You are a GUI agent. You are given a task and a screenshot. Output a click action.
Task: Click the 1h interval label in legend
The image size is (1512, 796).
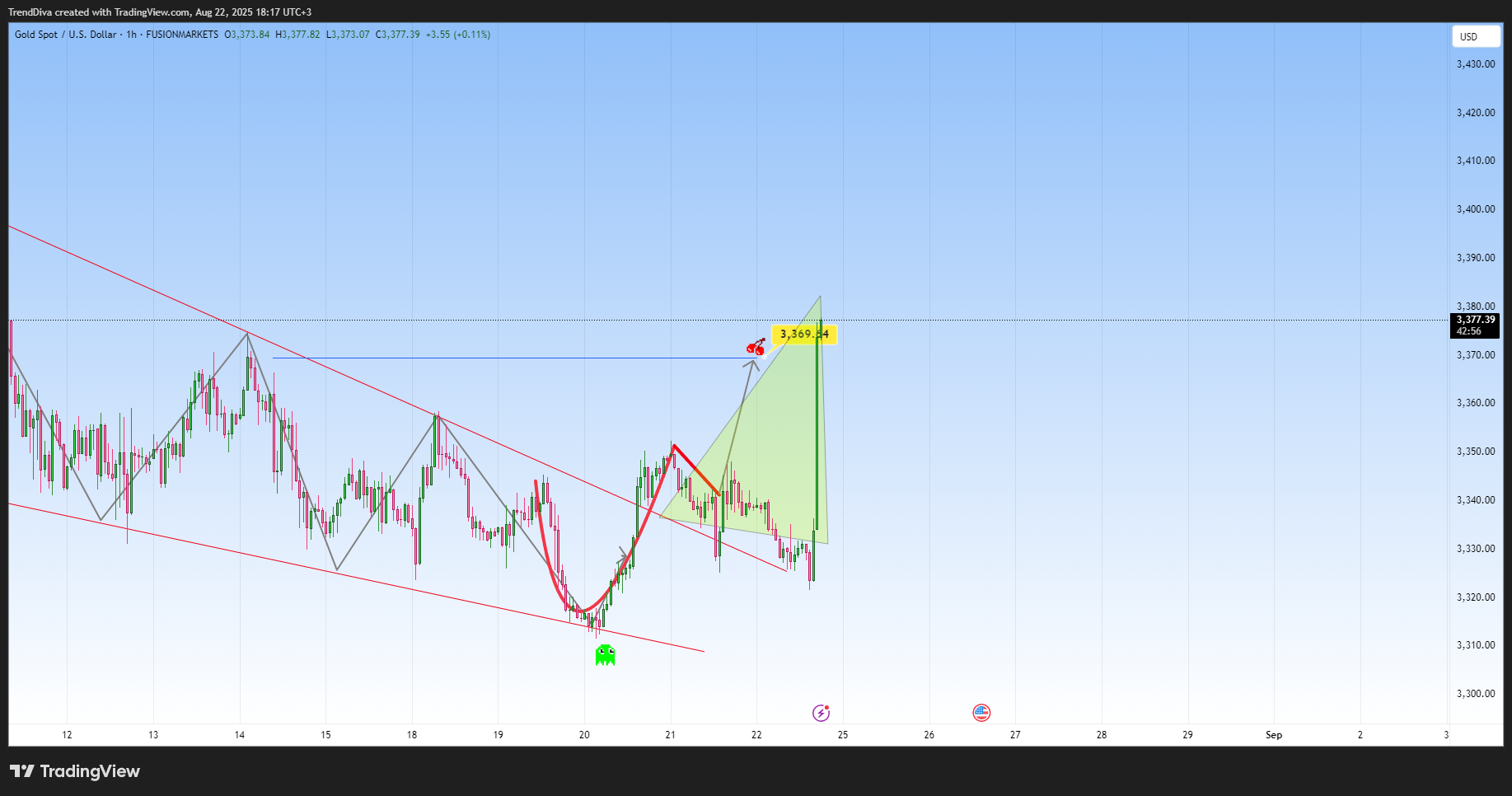pos(132,35)
